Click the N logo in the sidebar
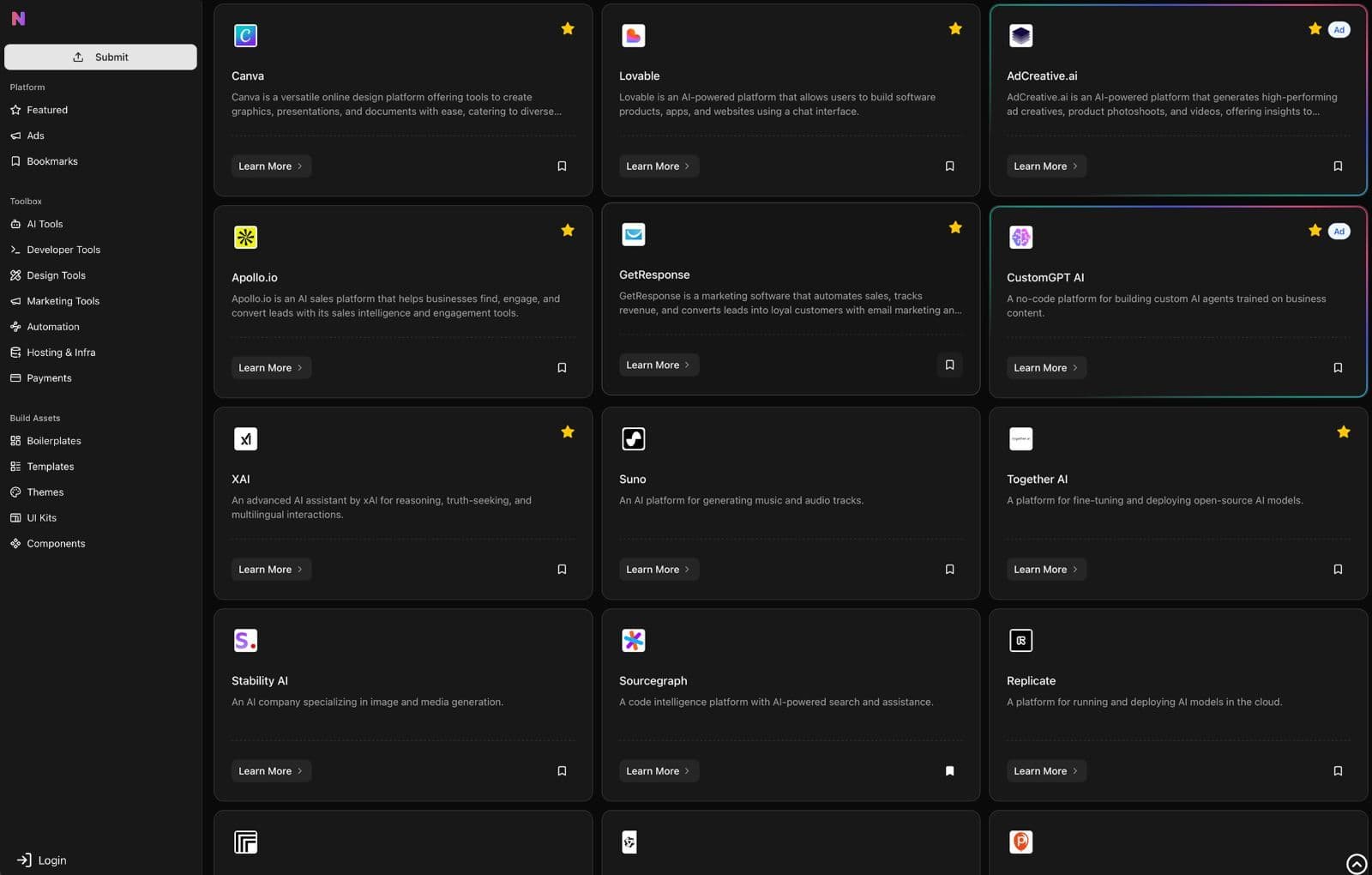Screen dimensions: 1372x875 (x=18, y=18)
